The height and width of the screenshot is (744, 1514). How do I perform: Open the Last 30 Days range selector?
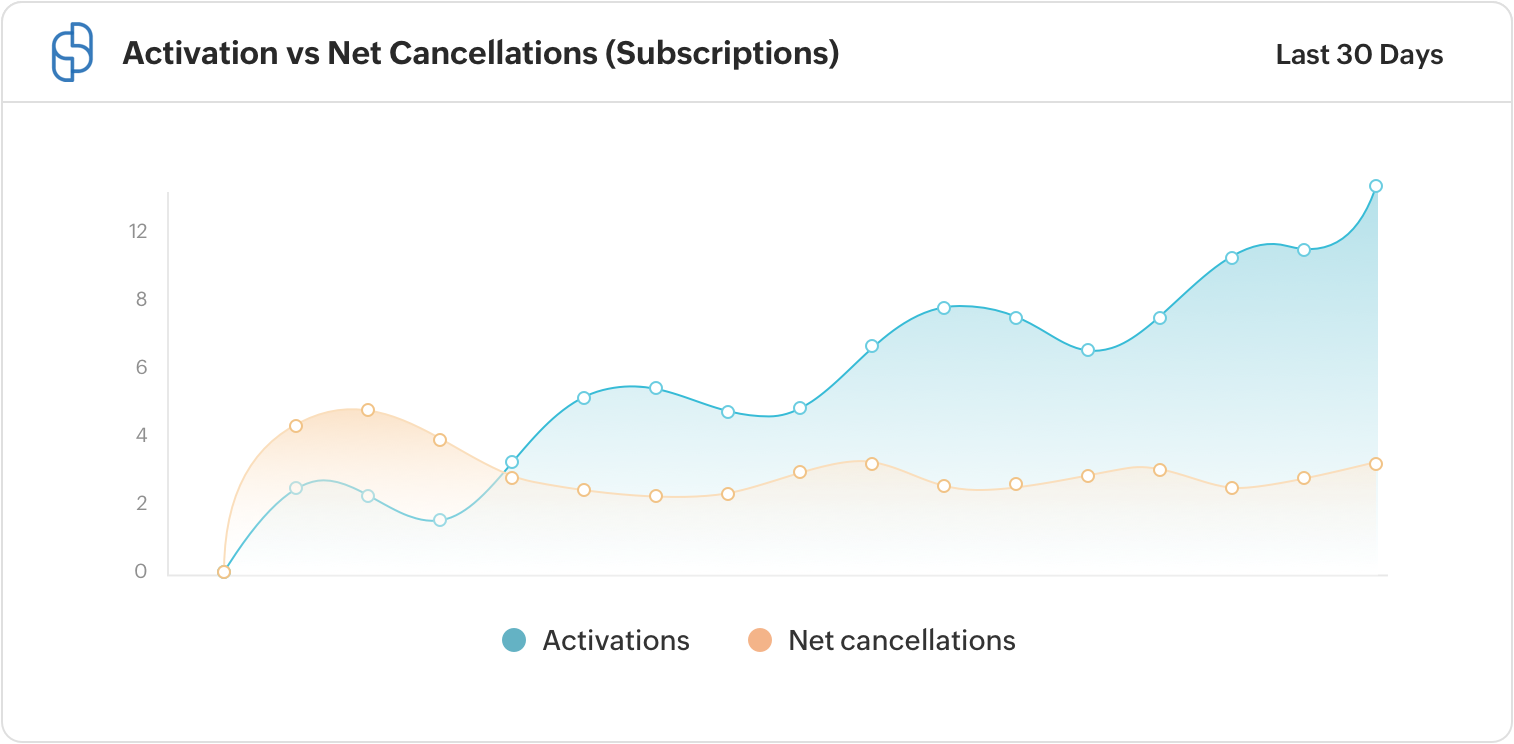click(1359, 54)
